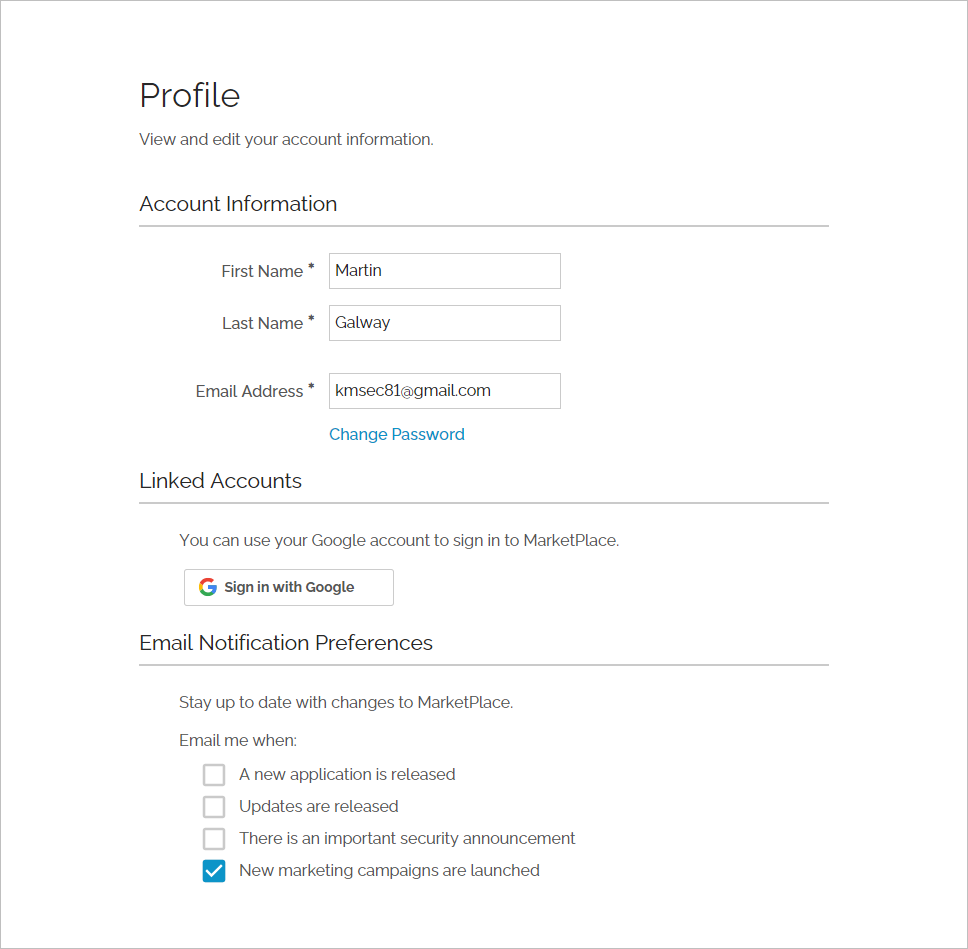
Task: Check the important security announcement box
Action: [x=214, y=838]
